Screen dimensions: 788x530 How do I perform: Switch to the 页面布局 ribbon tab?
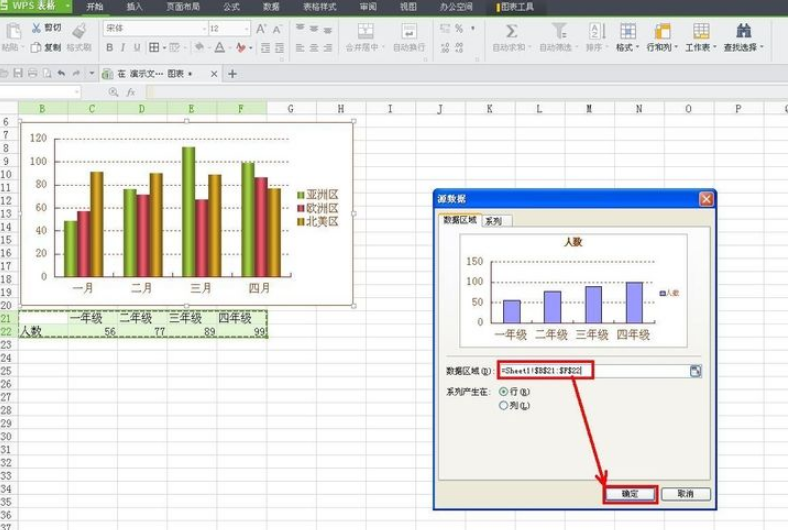tap(182, 7)
